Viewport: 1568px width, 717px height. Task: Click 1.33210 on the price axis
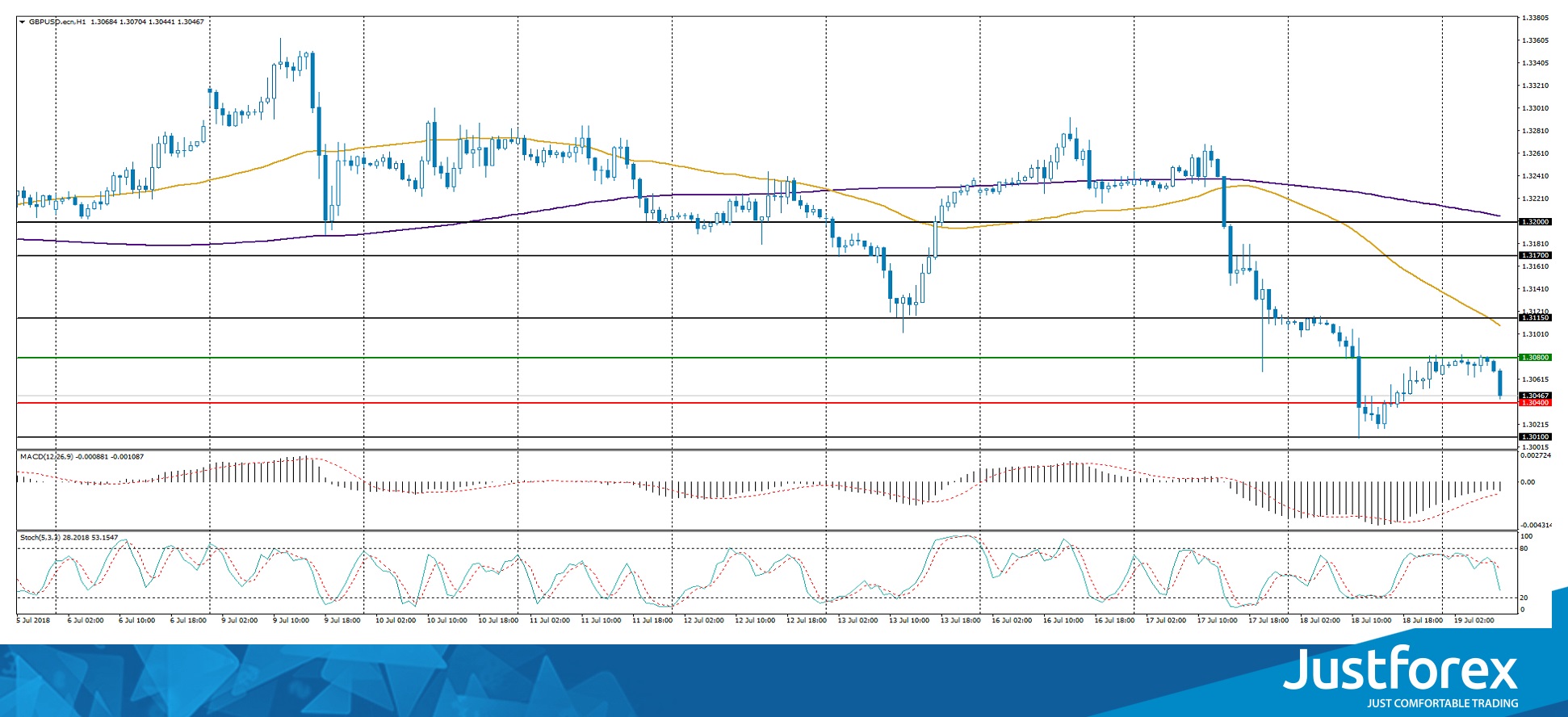coord(1535,86)
